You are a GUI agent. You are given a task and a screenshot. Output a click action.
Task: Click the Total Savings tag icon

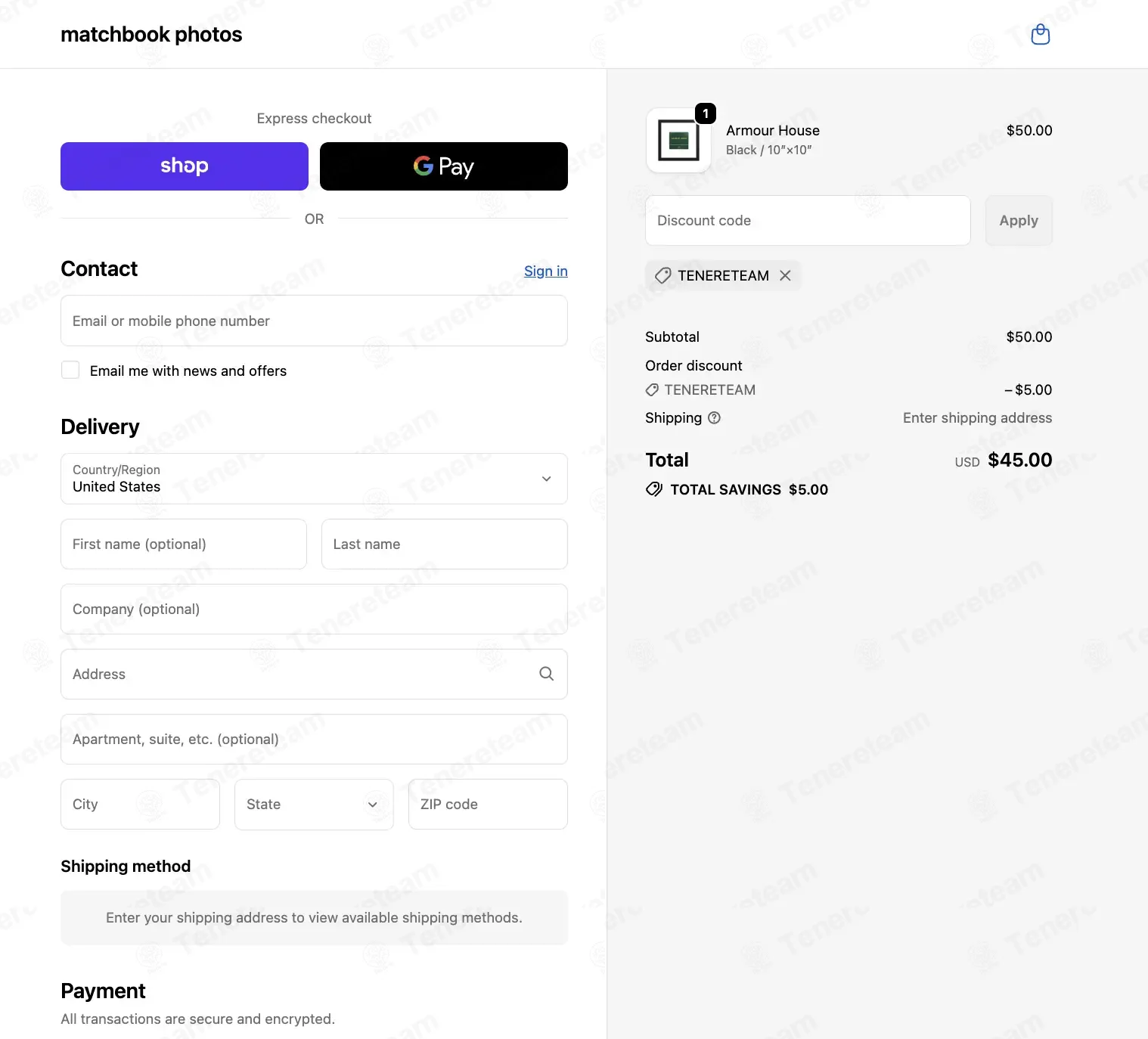(x=654, y=489)
